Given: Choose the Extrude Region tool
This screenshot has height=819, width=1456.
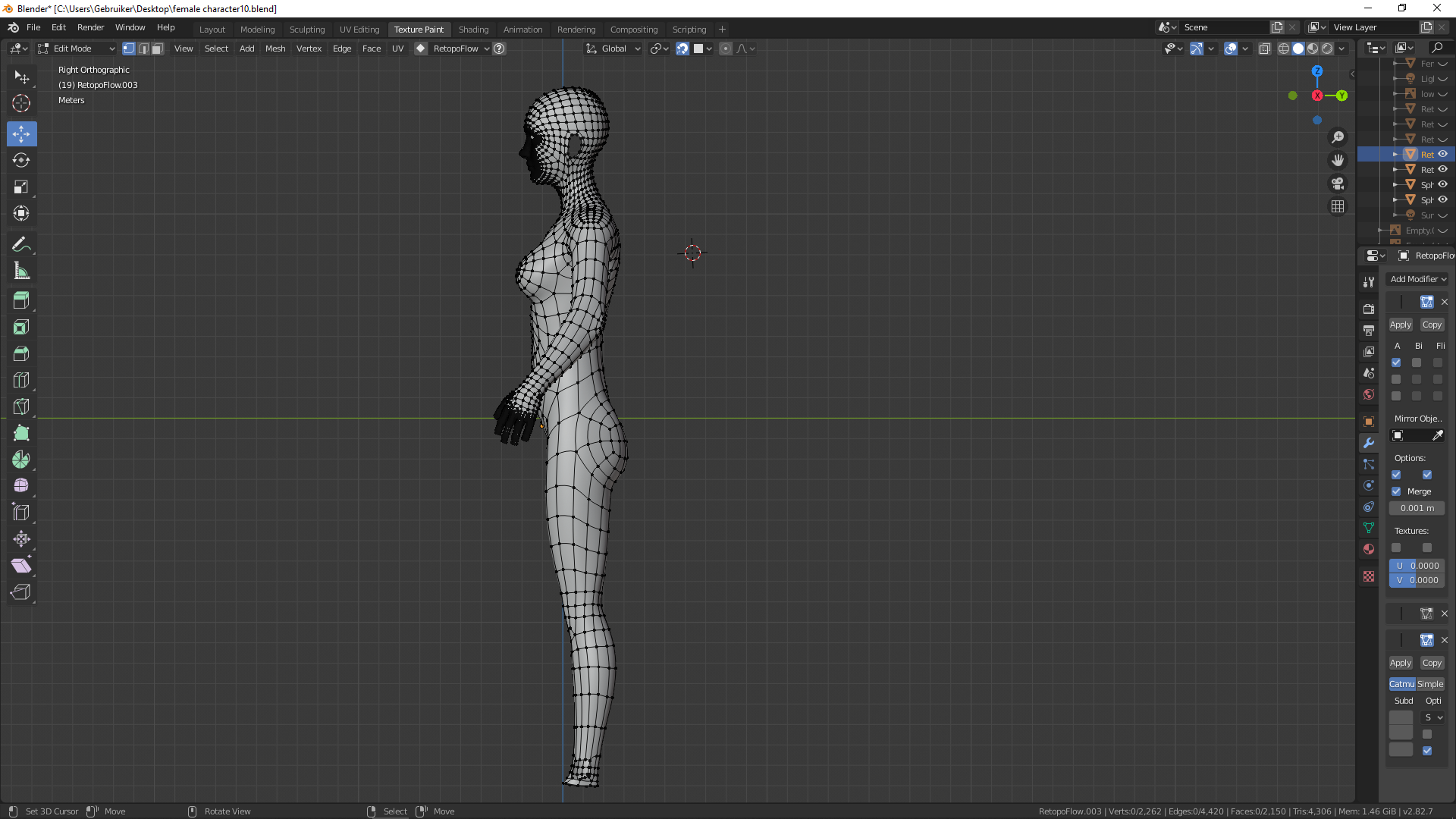Looking at the screenshot, I should (21, 300).
